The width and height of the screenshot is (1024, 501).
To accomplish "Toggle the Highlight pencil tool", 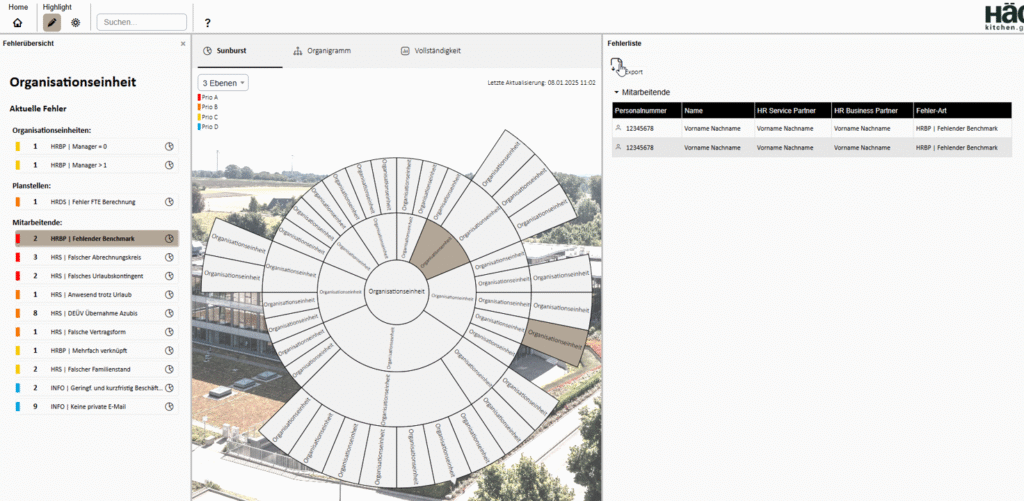I will (51, 22).
